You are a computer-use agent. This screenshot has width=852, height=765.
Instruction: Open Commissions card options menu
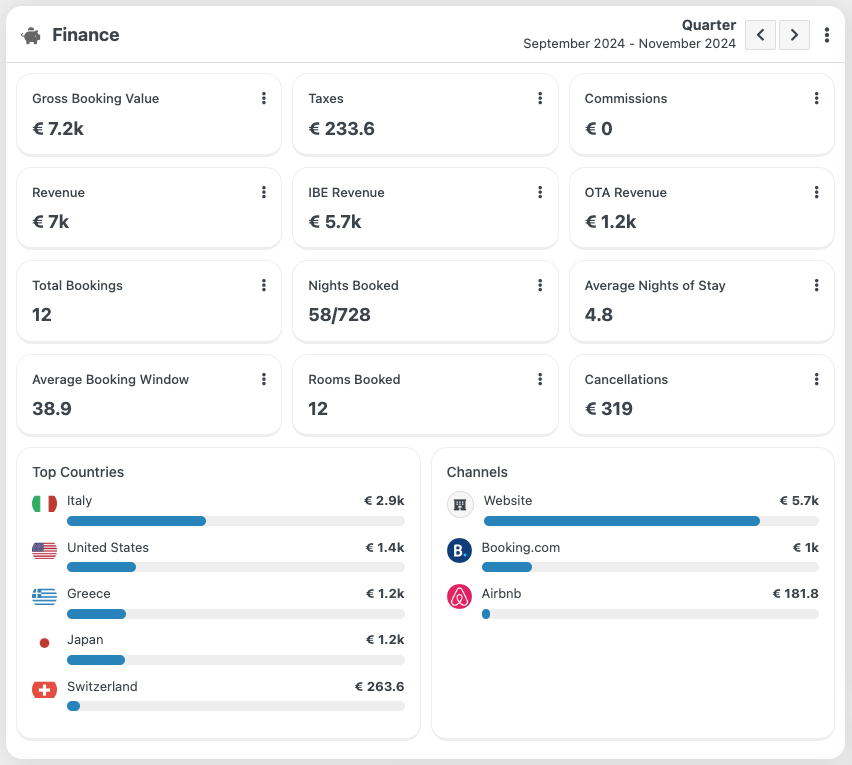click(816, 98)
